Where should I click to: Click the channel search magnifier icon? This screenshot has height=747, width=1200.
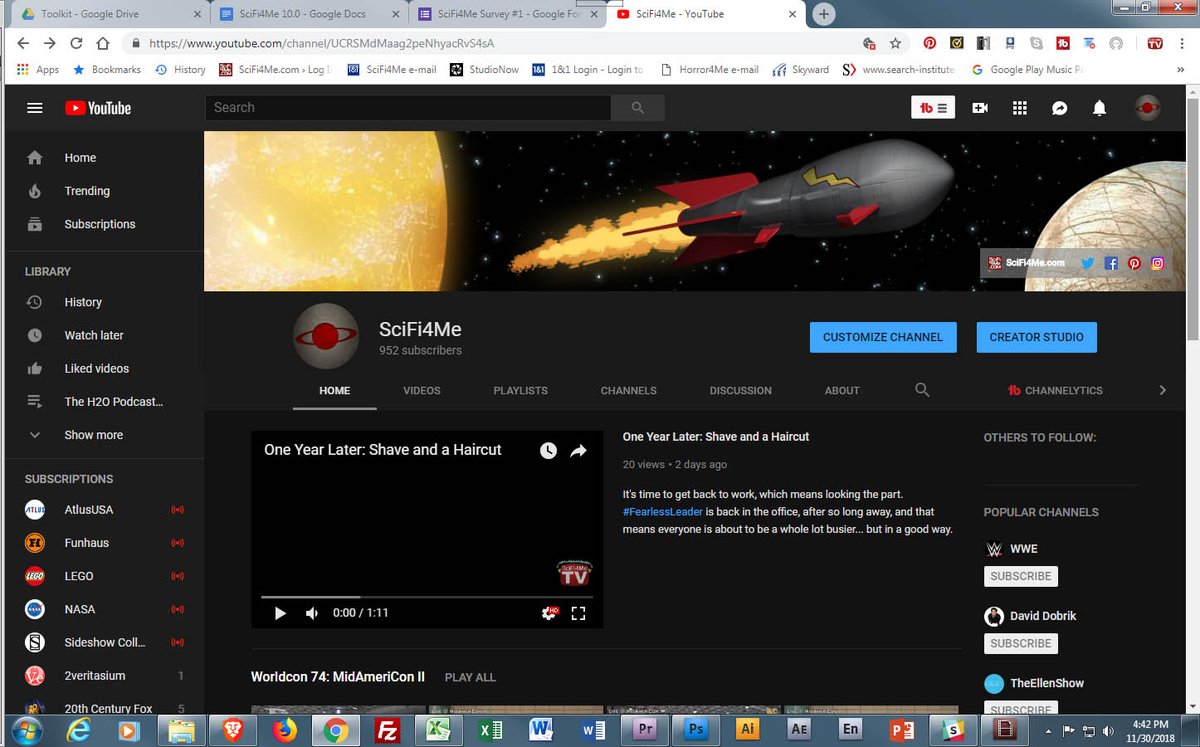[x=922, y=390]
